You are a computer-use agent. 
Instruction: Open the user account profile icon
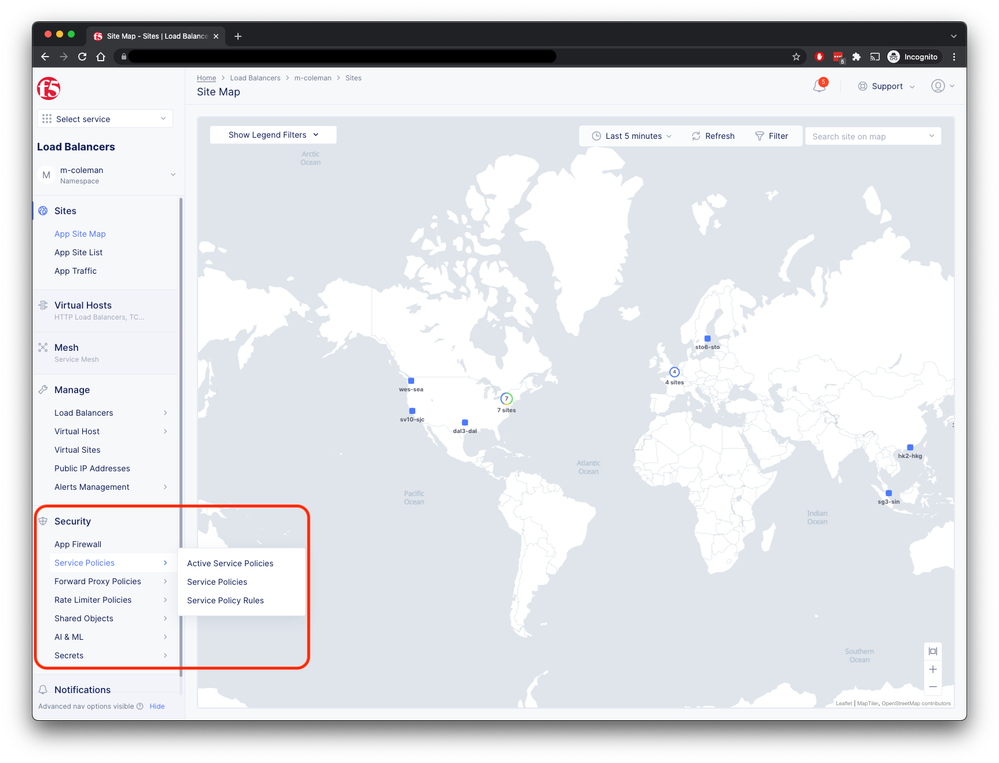(x=938, y=86)
